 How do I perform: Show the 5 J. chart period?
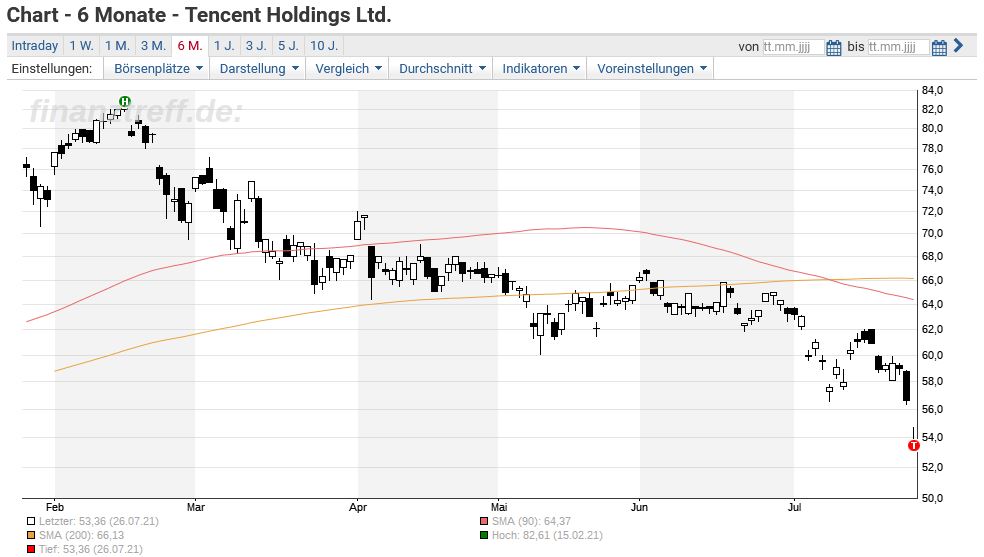point(289,46)
